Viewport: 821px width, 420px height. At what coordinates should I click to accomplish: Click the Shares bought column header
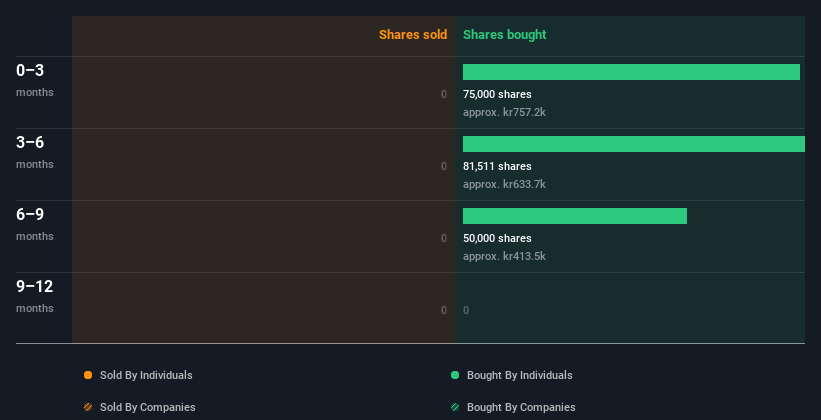(x=505, y=35)
